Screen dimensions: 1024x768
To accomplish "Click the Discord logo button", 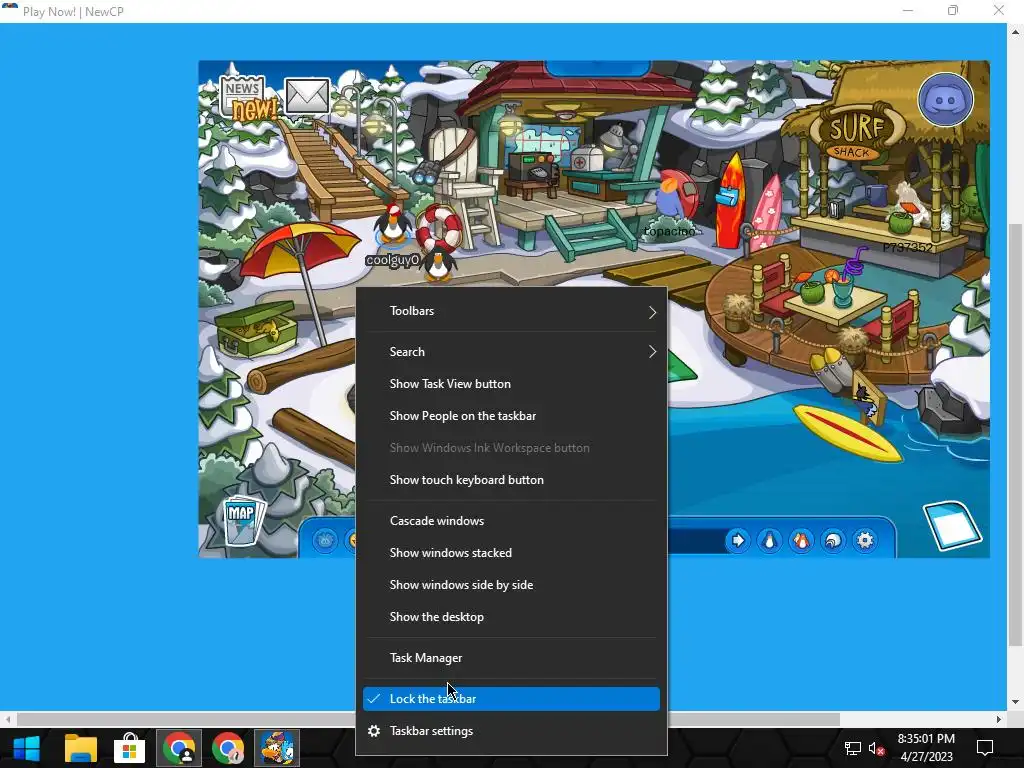I will [945, 100].
